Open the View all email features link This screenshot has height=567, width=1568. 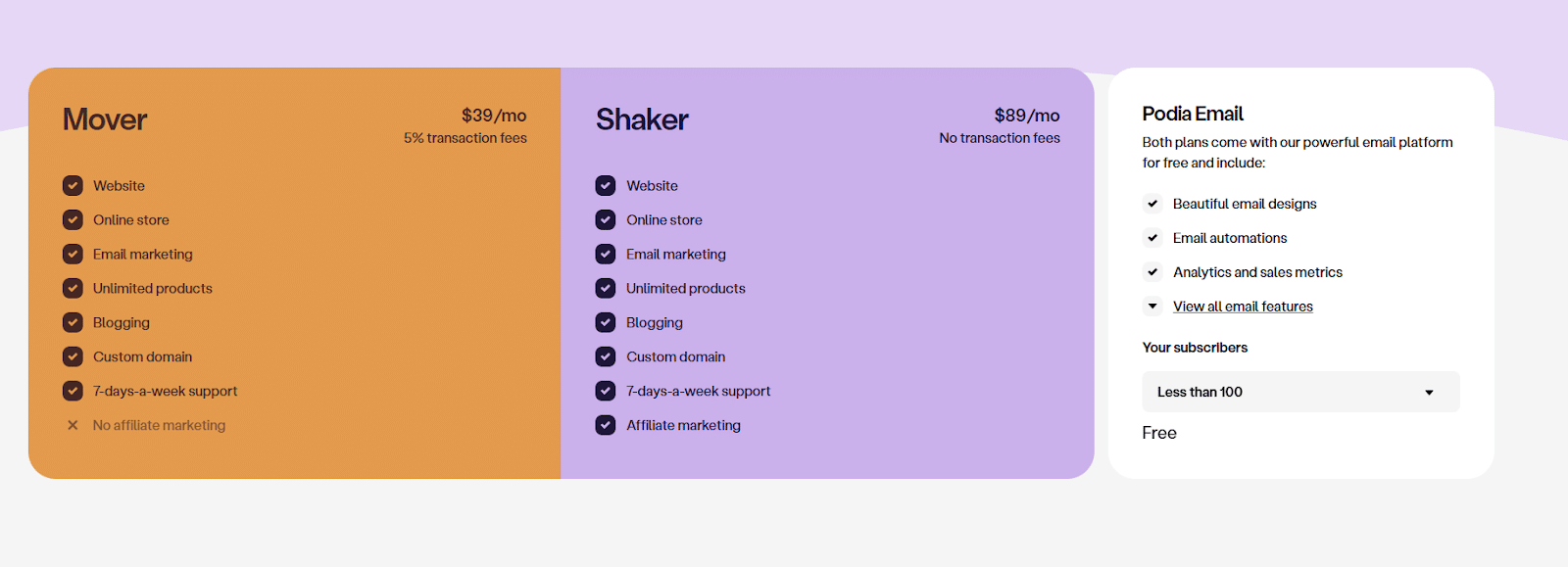(x=1243, y=307)
